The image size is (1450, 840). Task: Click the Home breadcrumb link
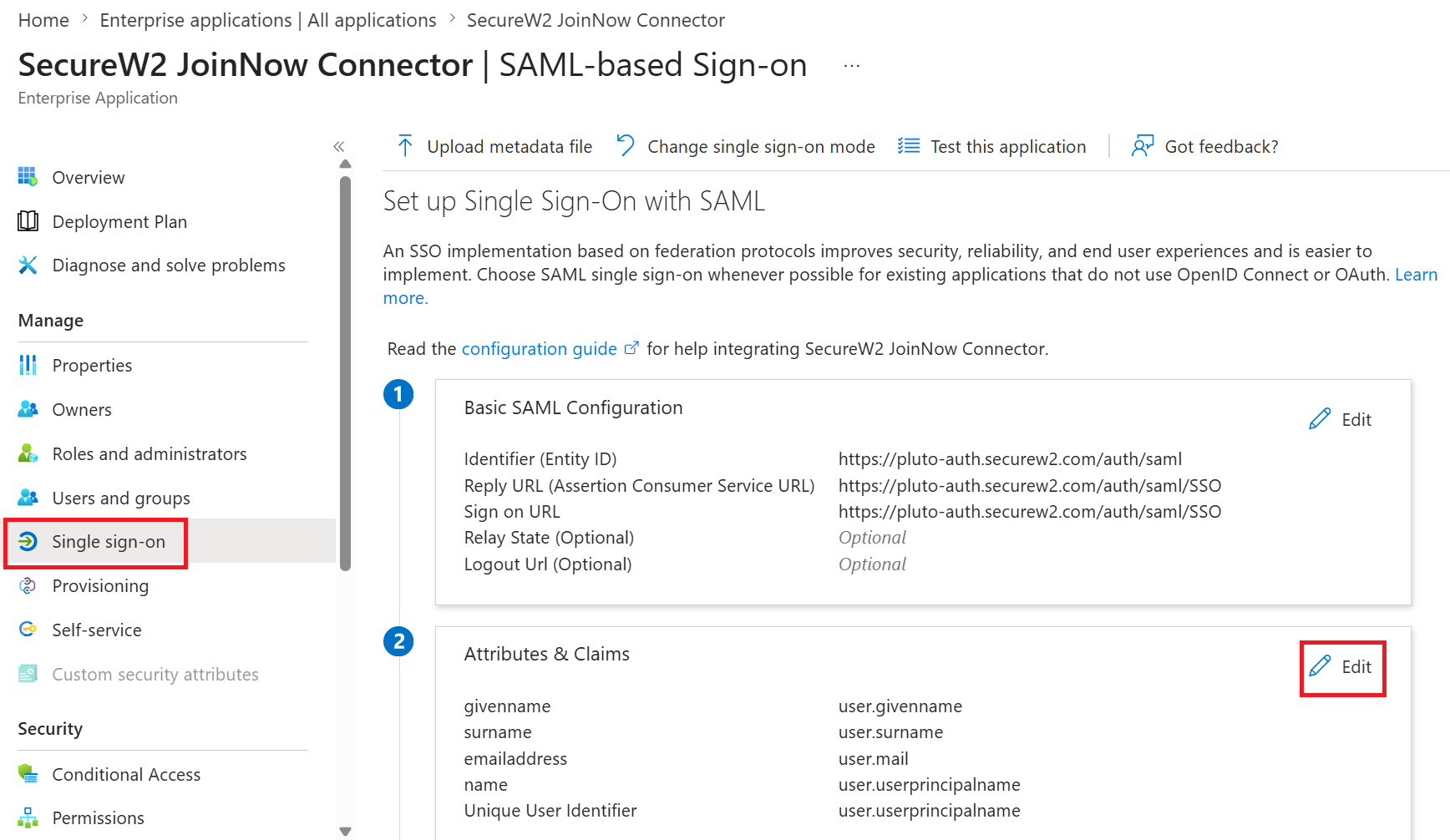click(x=43, y=20)
